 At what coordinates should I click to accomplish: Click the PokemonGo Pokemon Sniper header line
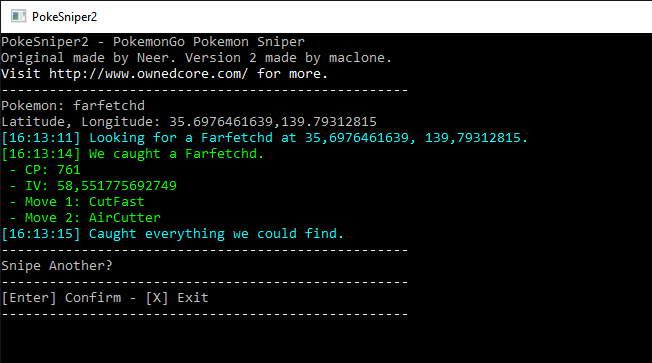[x=153, y=42]
